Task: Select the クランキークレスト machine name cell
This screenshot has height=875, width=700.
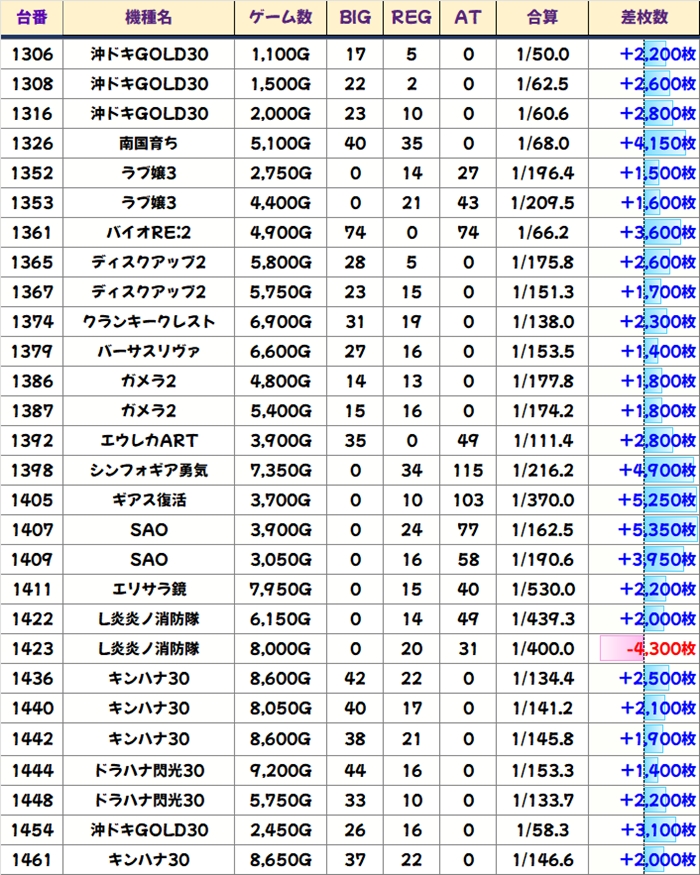Action: point(149,322)
